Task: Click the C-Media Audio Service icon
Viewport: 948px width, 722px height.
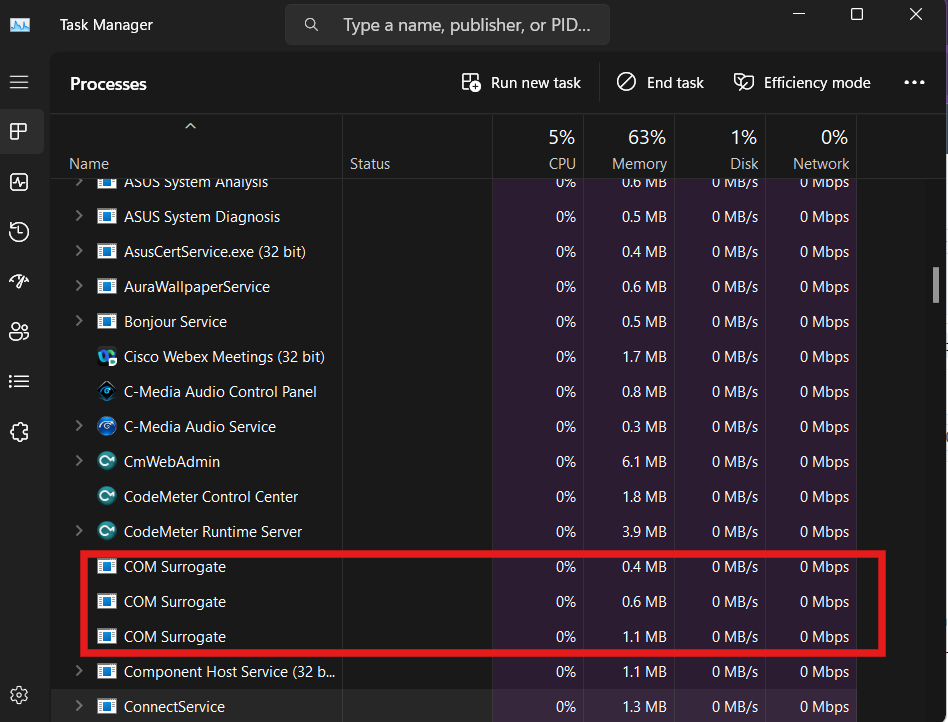Action: (x=107, y=426)
